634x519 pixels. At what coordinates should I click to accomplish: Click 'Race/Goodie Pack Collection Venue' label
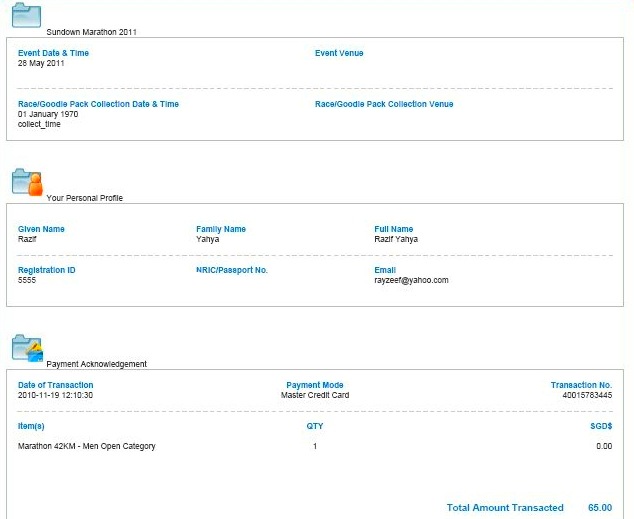(x=384, y=104)
